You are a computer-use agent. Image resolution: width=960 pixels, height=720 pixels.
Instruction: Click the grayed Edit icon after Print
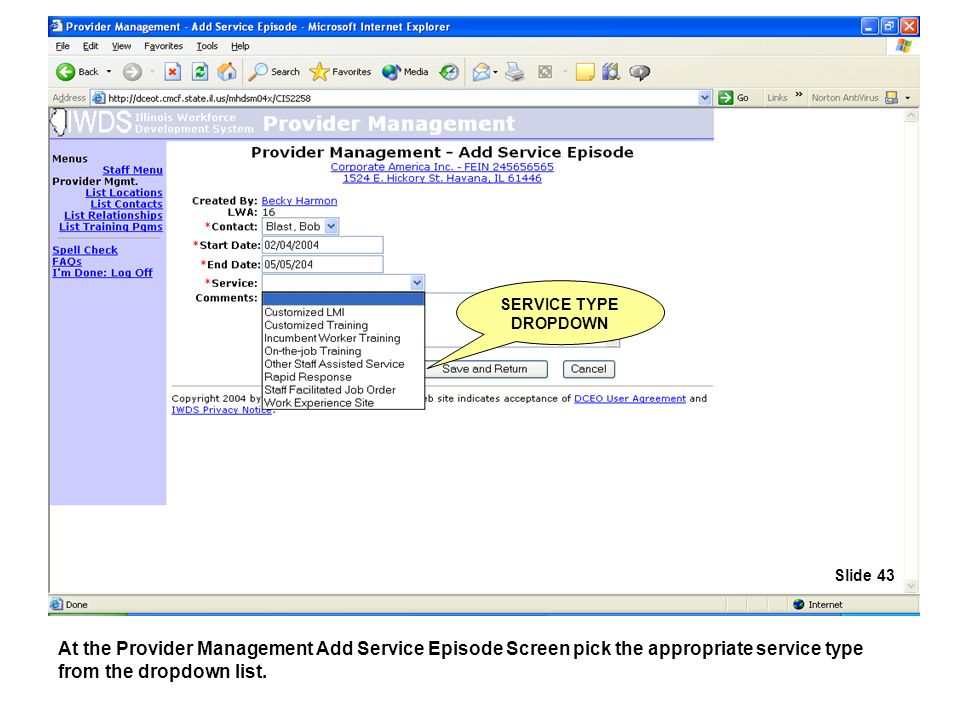click(x=545, y=72)
